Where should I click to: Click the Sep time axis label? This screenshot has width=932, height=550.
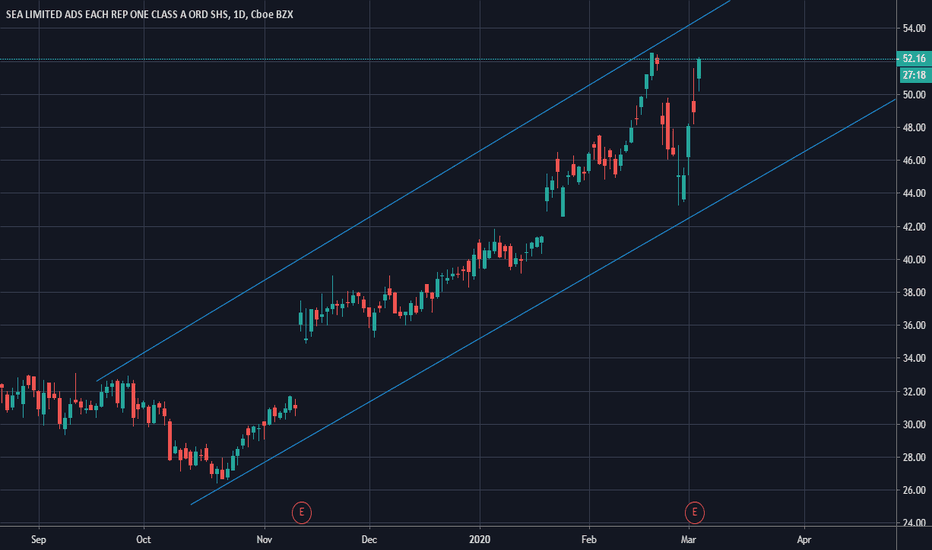[x=38, y=539]
